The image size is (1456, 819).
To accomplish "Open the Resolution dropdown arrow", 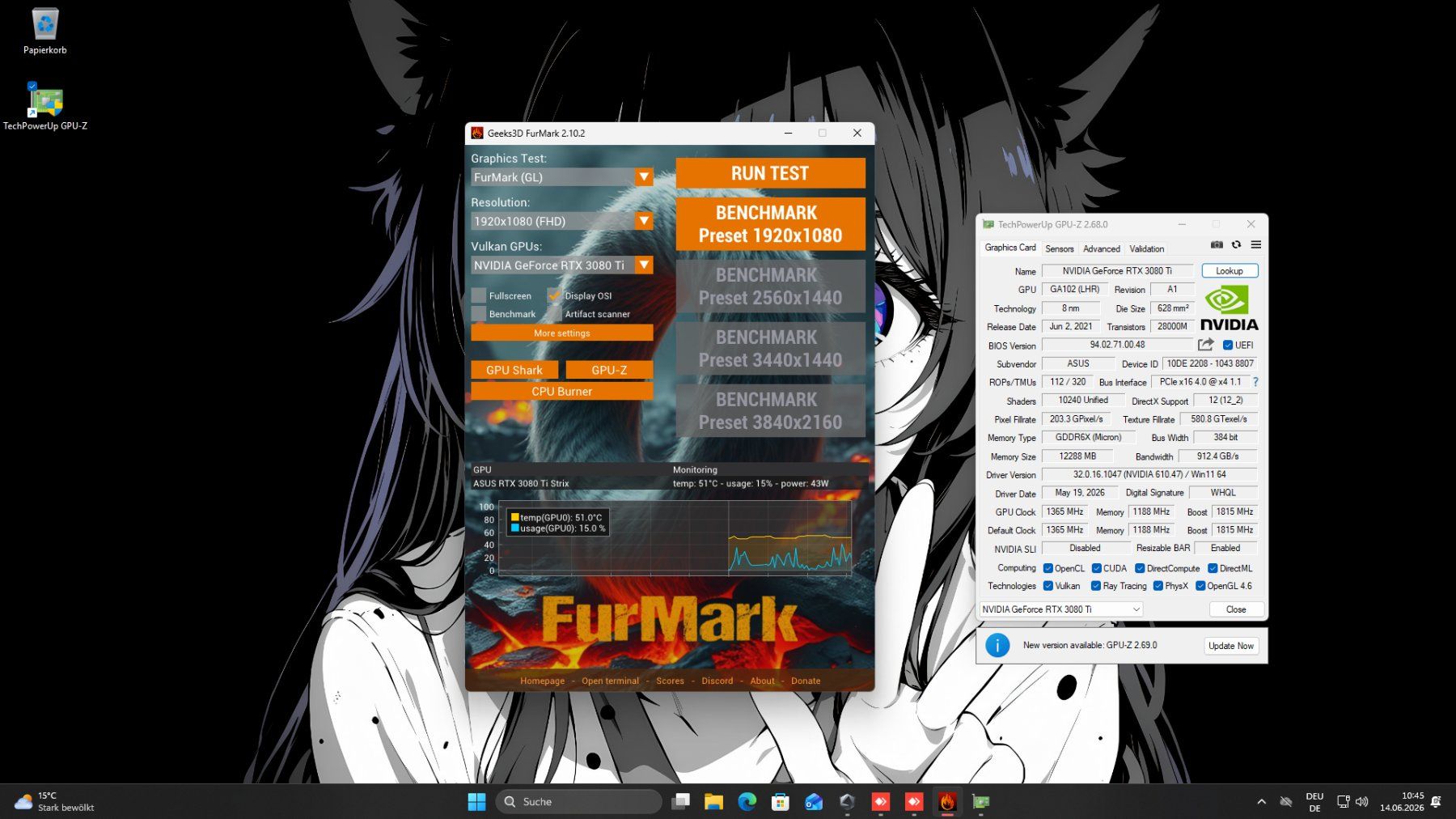I will coord(644,221).
